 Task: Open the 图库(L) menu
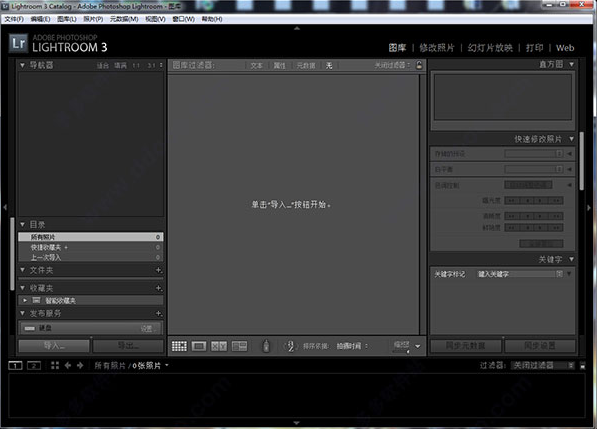(x=67, y=19)
